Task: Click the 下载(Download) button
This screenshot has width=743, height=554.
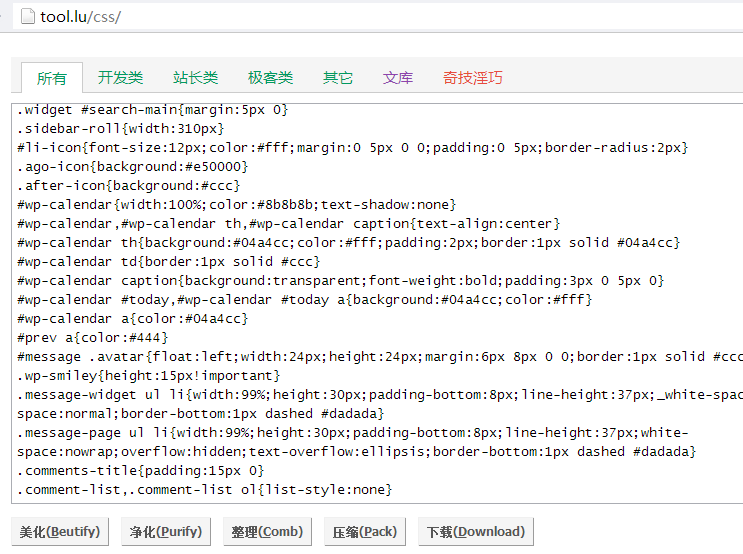Action: 475,531
